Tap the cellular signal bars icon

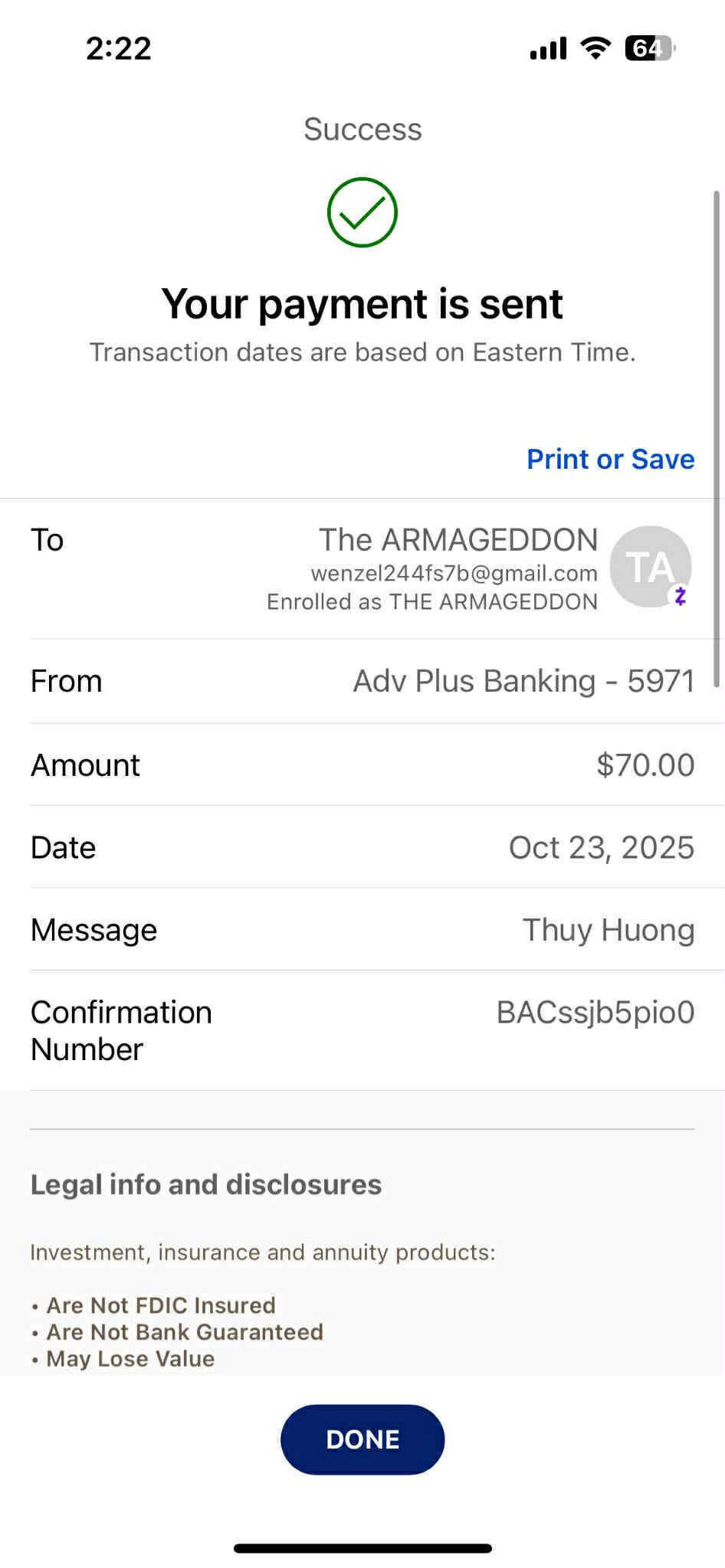[548, 48]
